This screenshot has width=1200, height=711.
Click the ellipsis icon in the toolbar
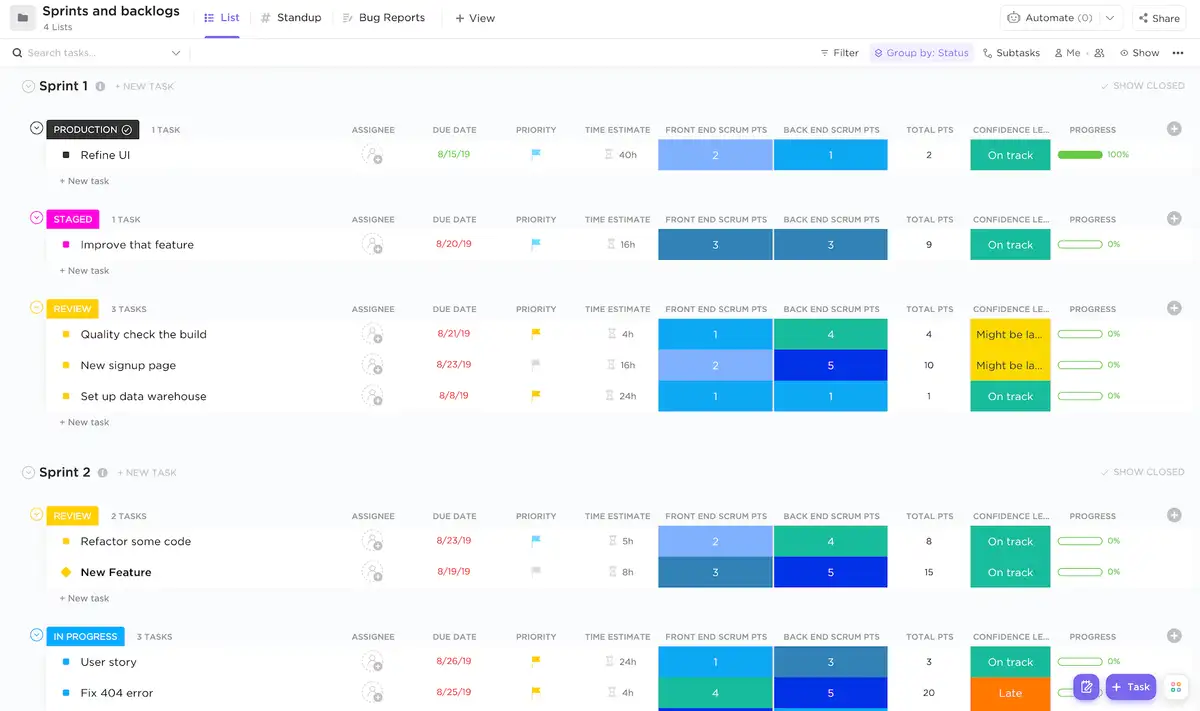[x=1176, y=52]
